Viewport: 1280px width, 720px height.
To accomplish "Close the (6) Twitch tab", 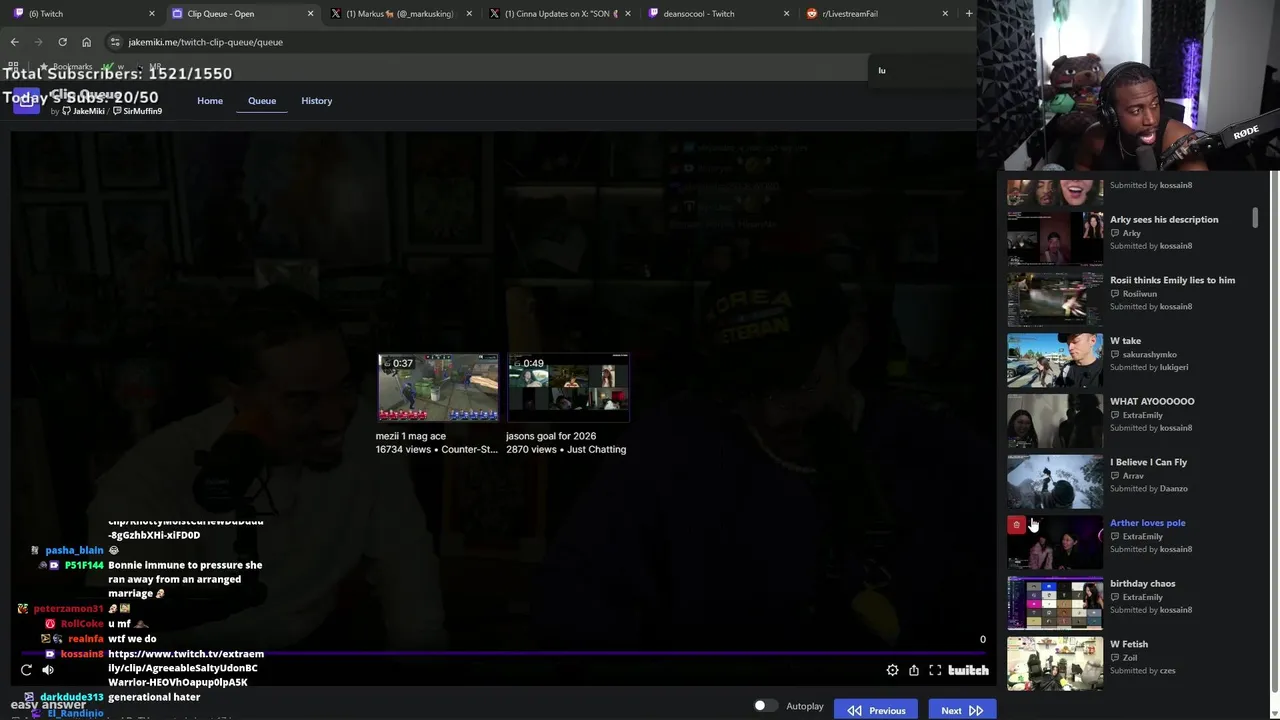I will pyautogui.click(x=152, y=14).
